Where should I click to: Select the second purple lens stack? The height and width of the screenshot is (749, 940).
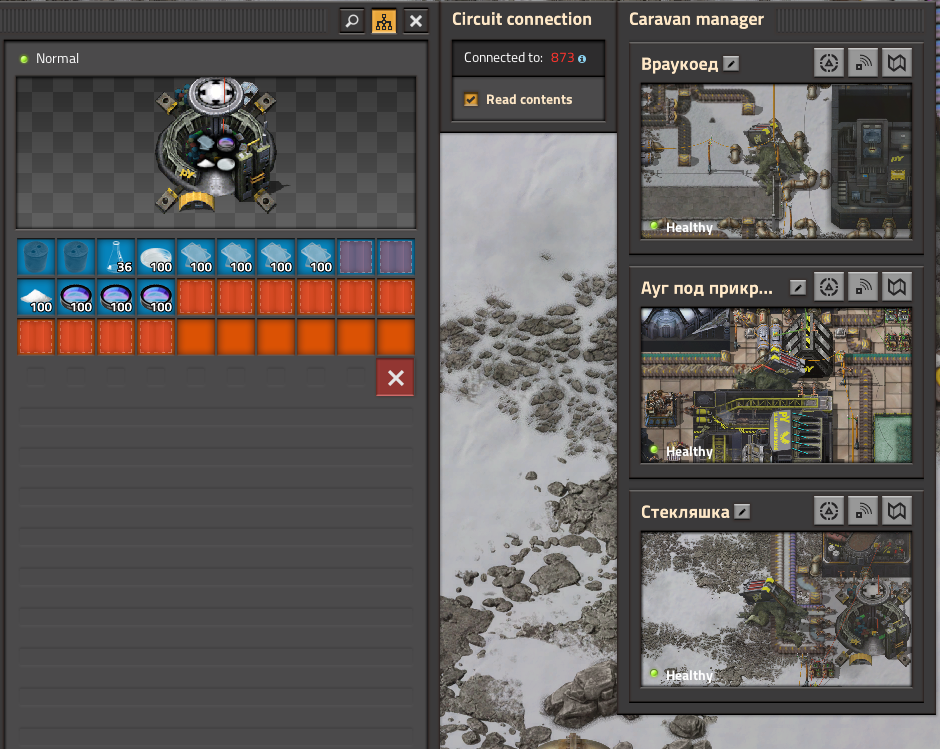tap(116, 297)
